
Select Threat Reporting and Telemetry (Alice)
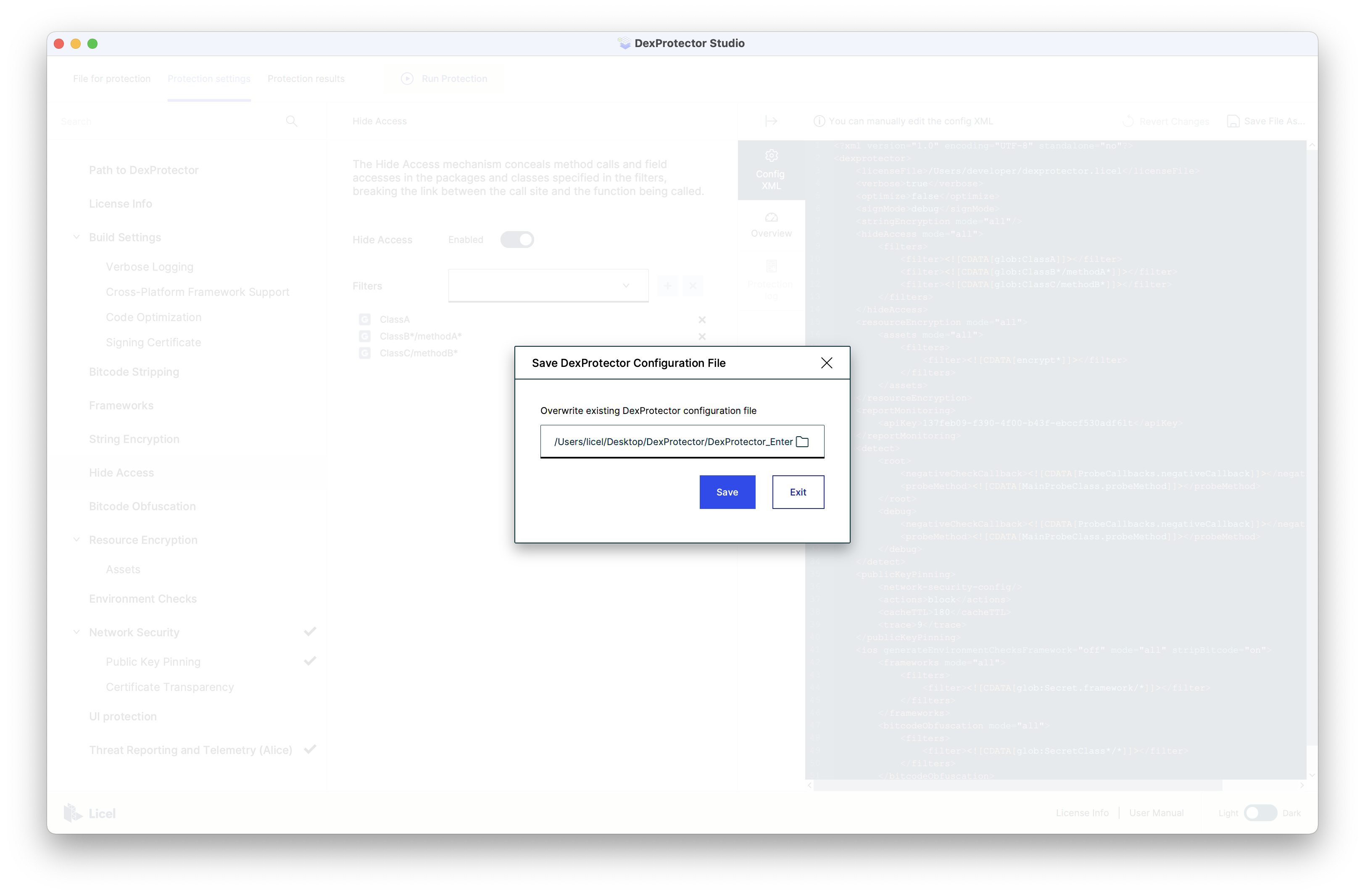tap(190, 750)
